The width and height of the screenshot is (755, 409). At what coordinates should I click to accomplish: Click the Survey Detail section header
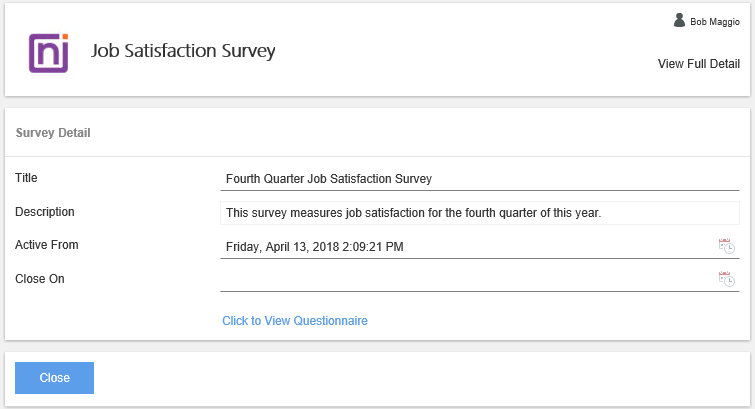click(55, 132)
